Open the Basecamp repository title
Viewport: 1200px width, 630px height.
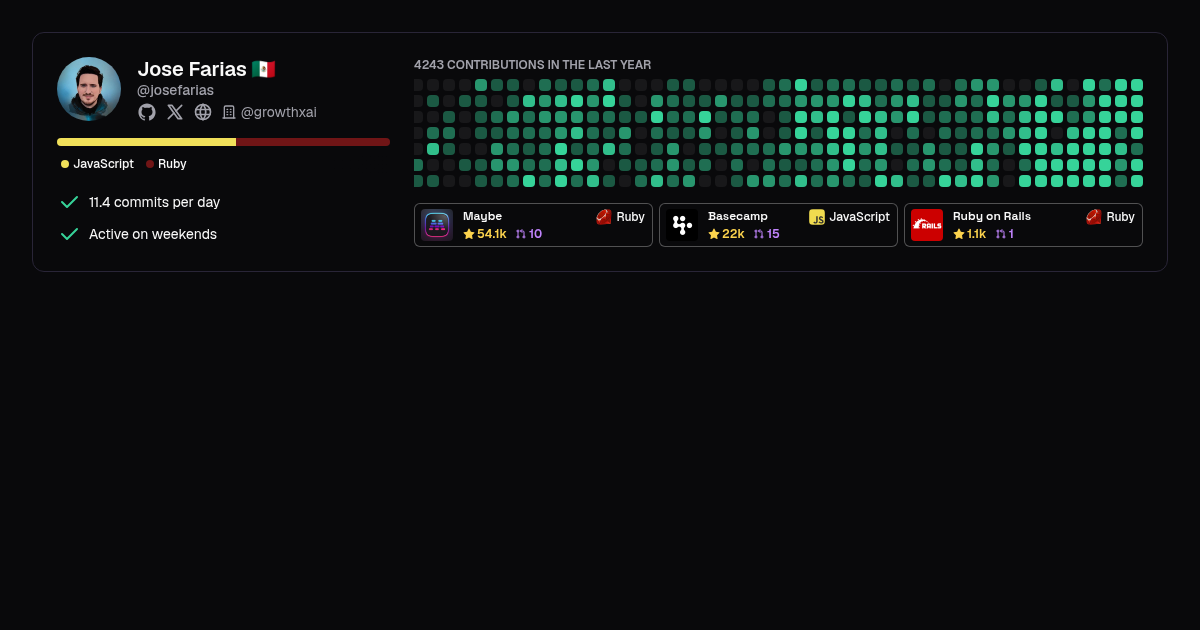(x=738, y=216)
